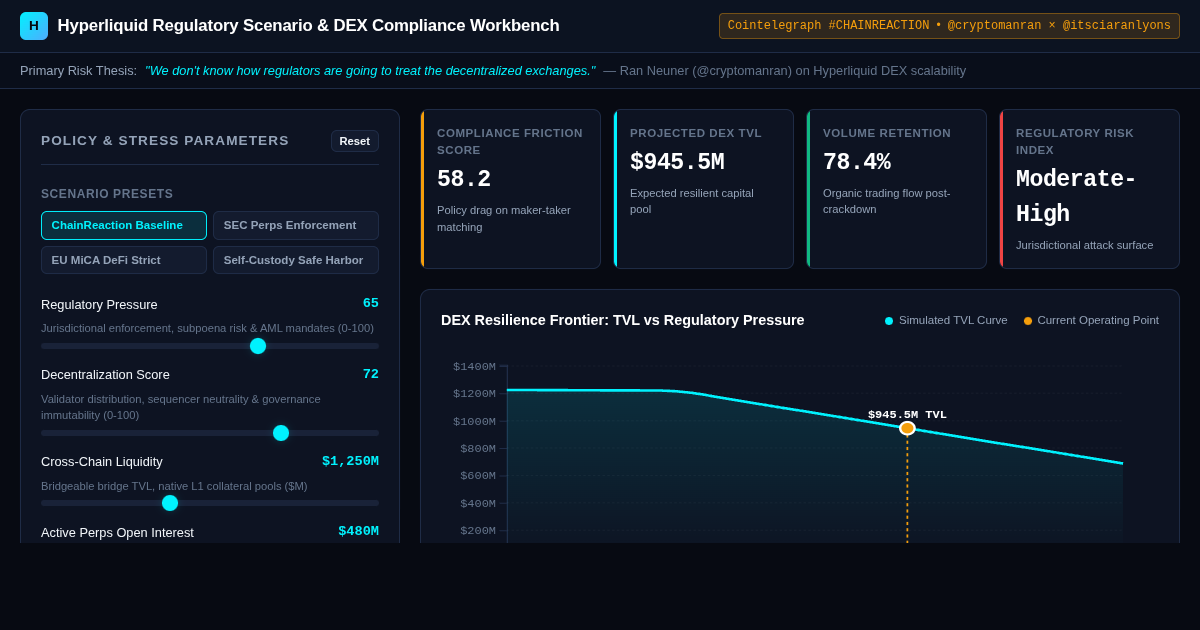Click the Simulated TVL Curve legend dot
This screenshot has width=1200, height=630.
pyautogui.click(x=889, y=321)
